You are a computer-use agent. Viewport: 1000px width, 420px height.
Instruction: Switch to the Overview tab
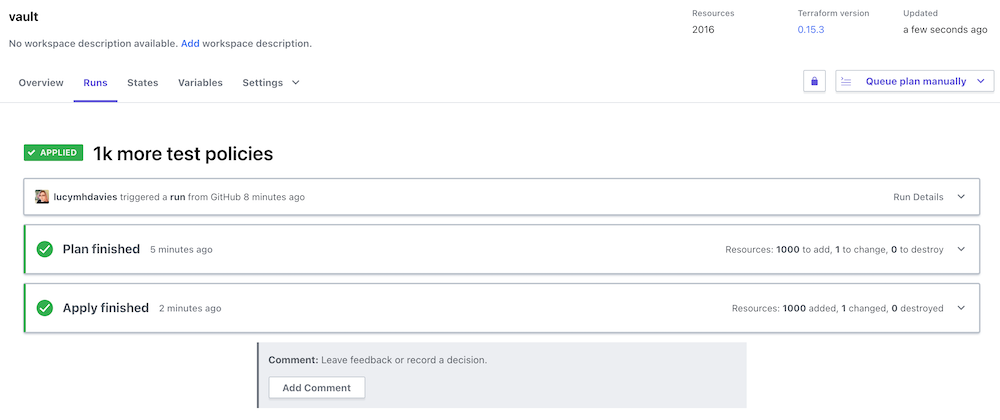pos(41,83)
